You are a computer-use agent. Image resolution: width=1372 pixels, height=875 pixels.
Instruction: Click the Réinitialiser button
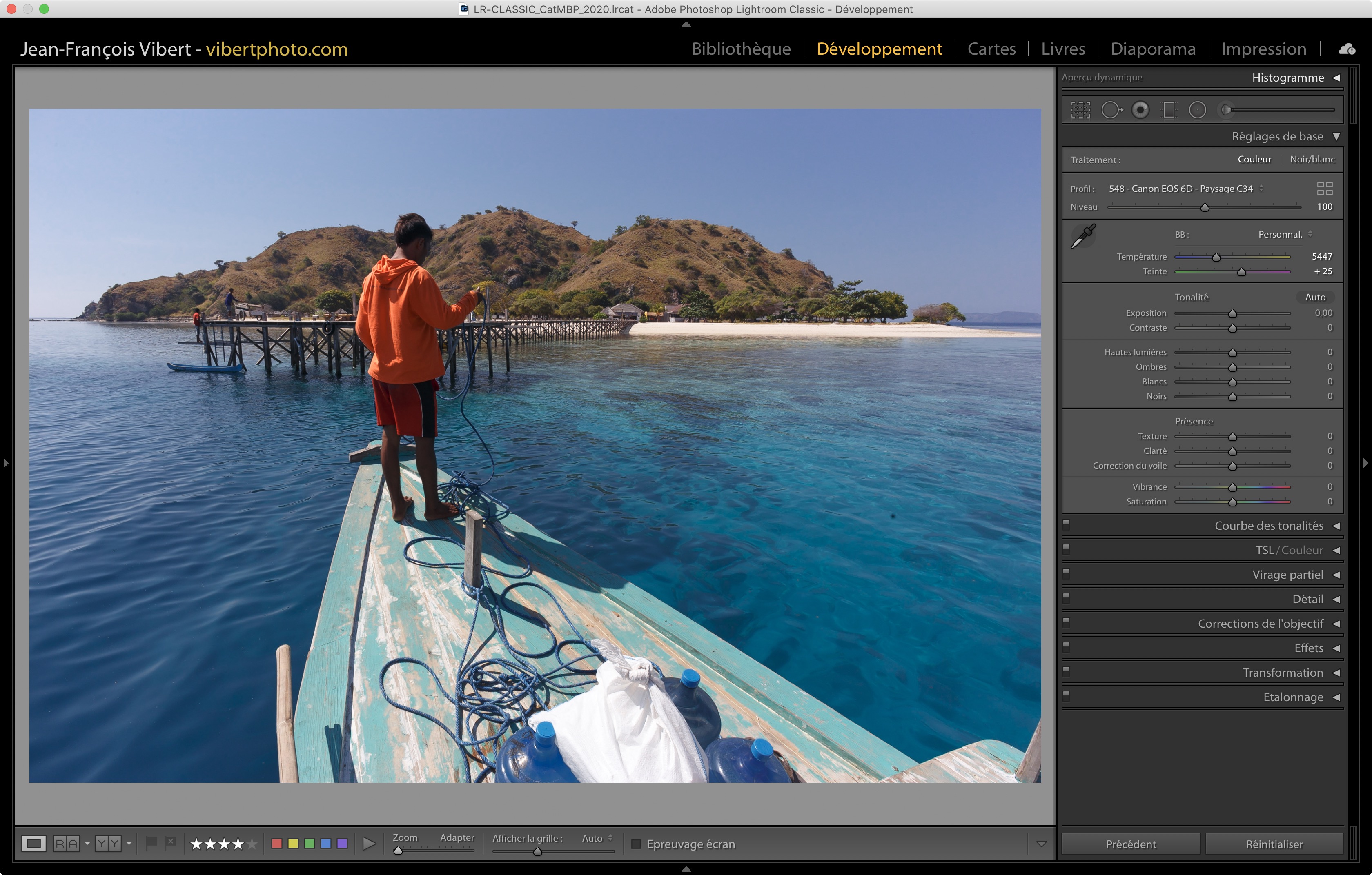pyautogui.click(x=1274, y=844)
